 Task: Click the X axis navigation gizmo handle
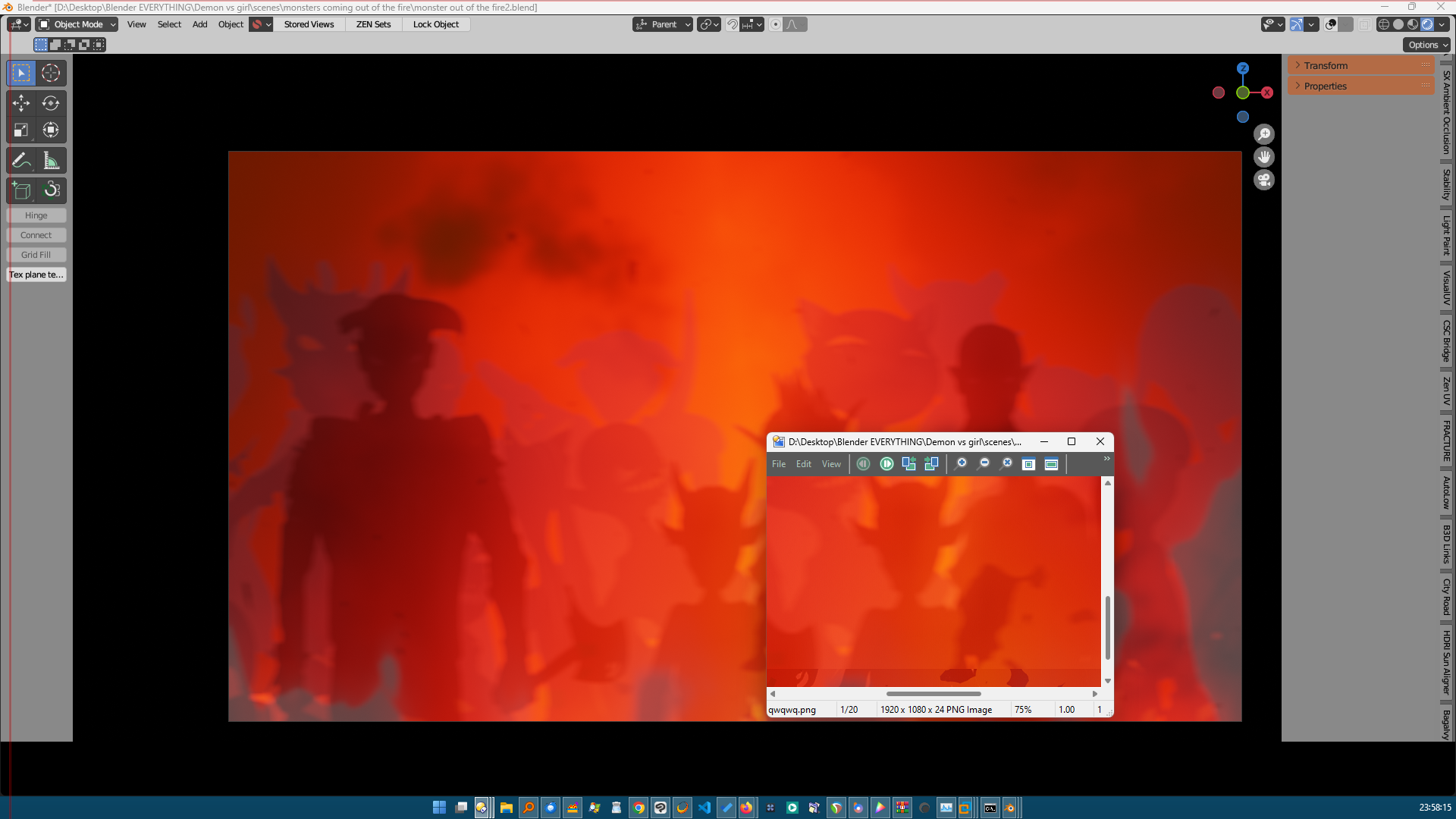point(1267,93)
